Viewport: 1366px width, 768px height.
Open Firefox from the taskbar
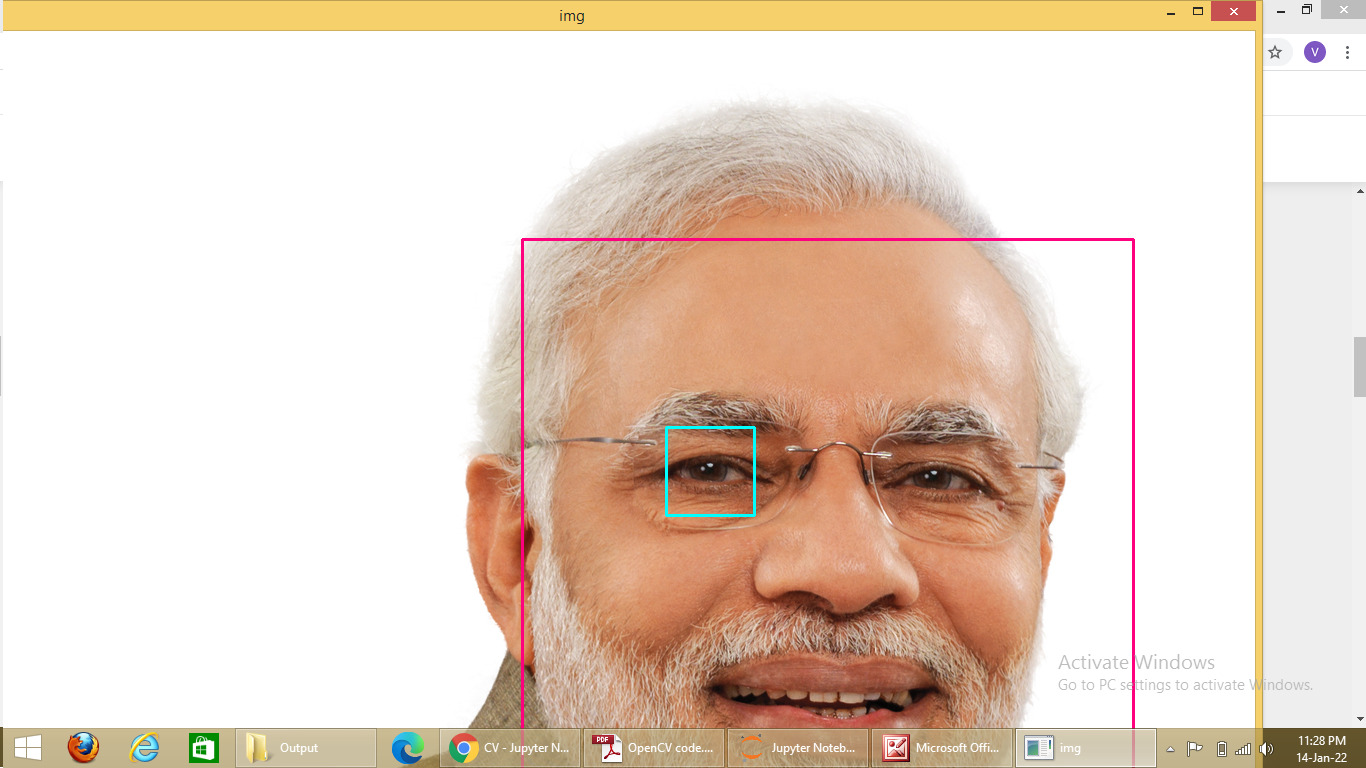coord(83,747)
